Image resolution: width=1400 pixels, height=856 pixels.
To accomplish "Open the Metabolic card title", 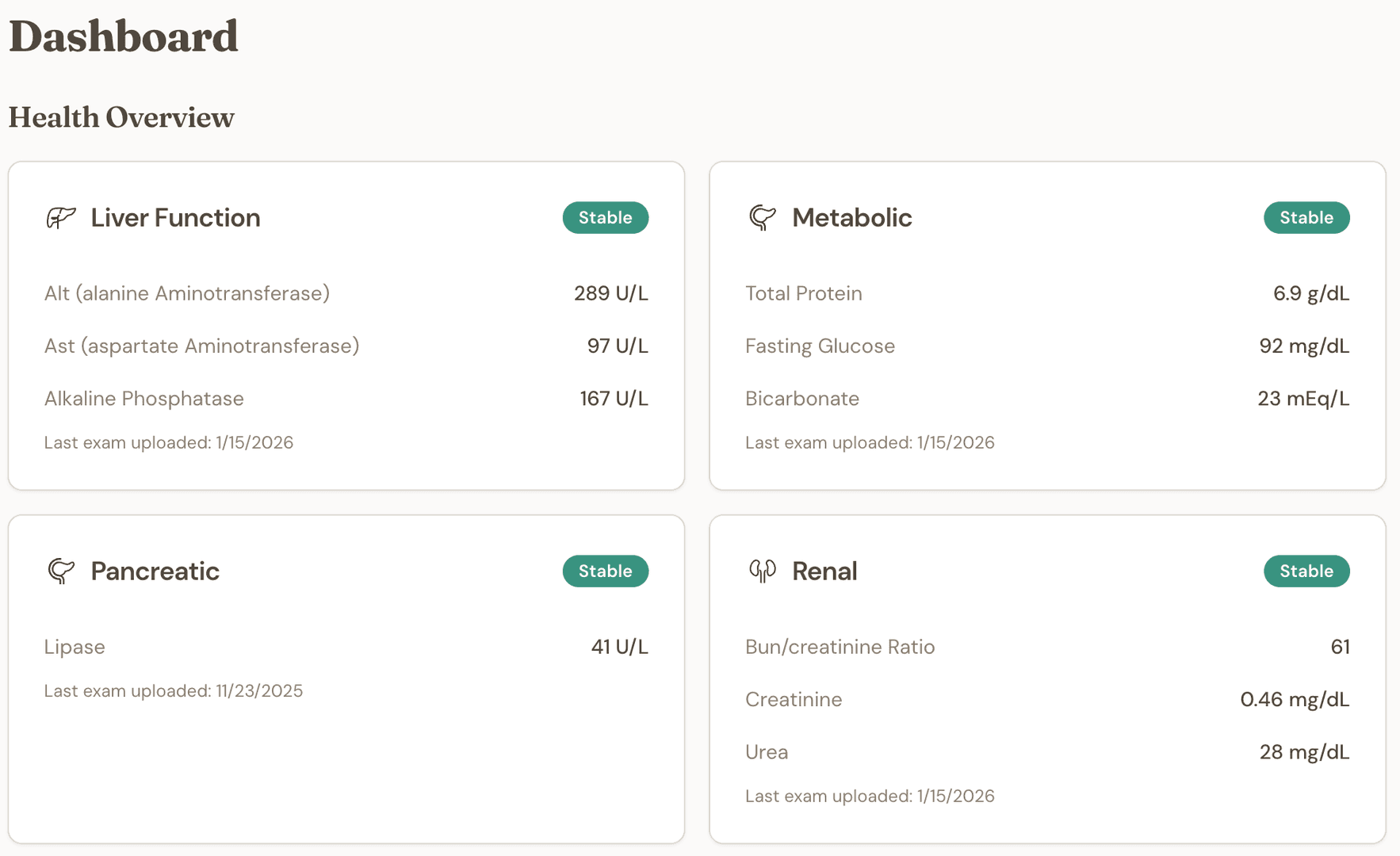I will (851, 217).
